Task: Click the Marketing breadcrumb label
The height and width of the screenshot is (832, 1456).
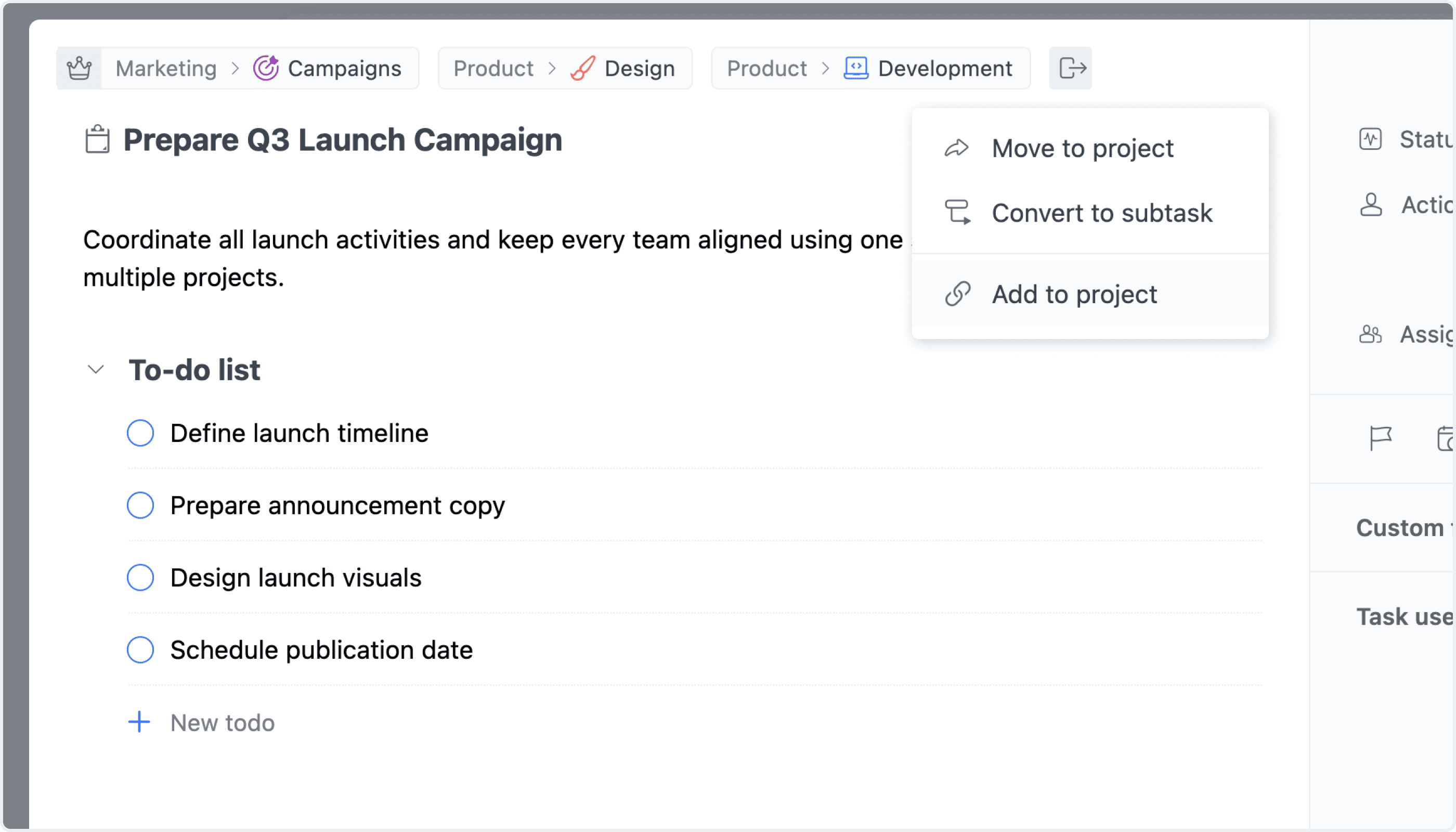Action: [166, 69]
